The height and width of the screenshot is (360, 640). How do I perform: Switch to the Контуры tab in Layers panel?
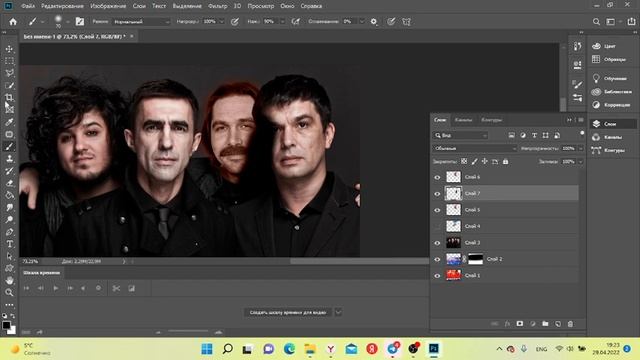pos(491,120)
